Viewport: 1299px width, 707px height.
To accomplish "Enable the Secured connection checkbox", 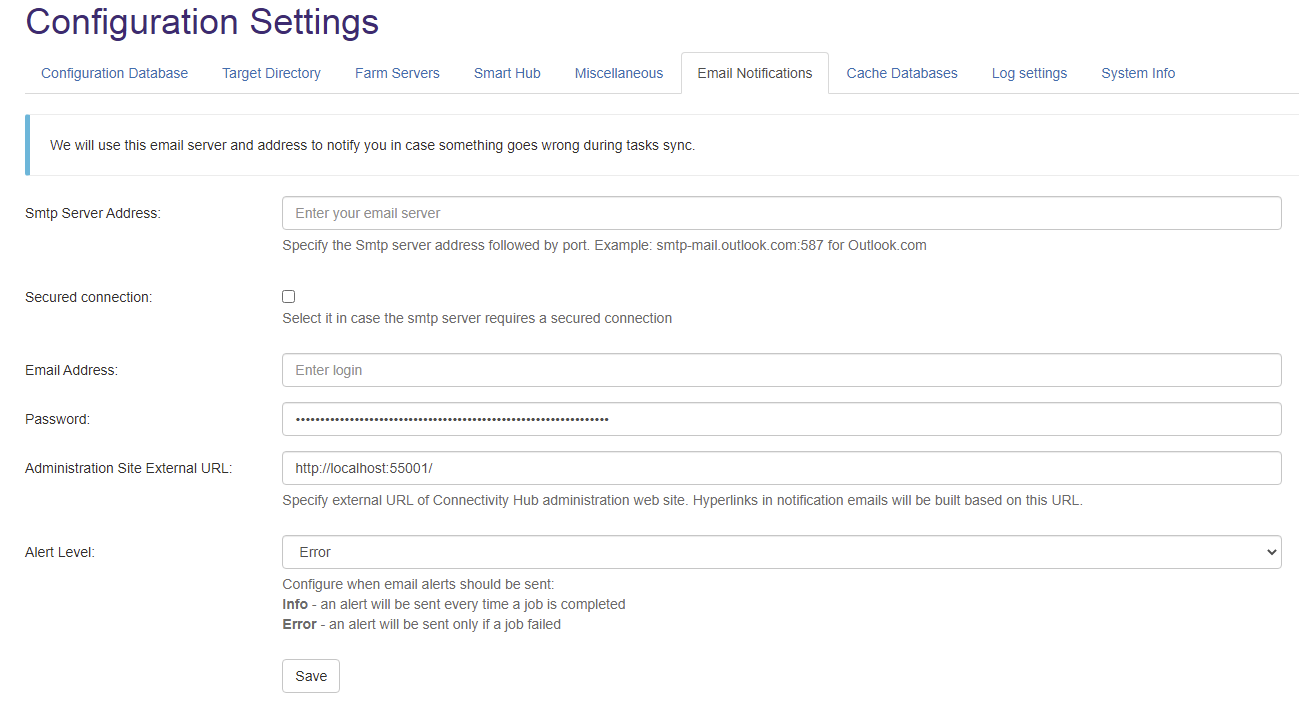I will pos(289,297).
